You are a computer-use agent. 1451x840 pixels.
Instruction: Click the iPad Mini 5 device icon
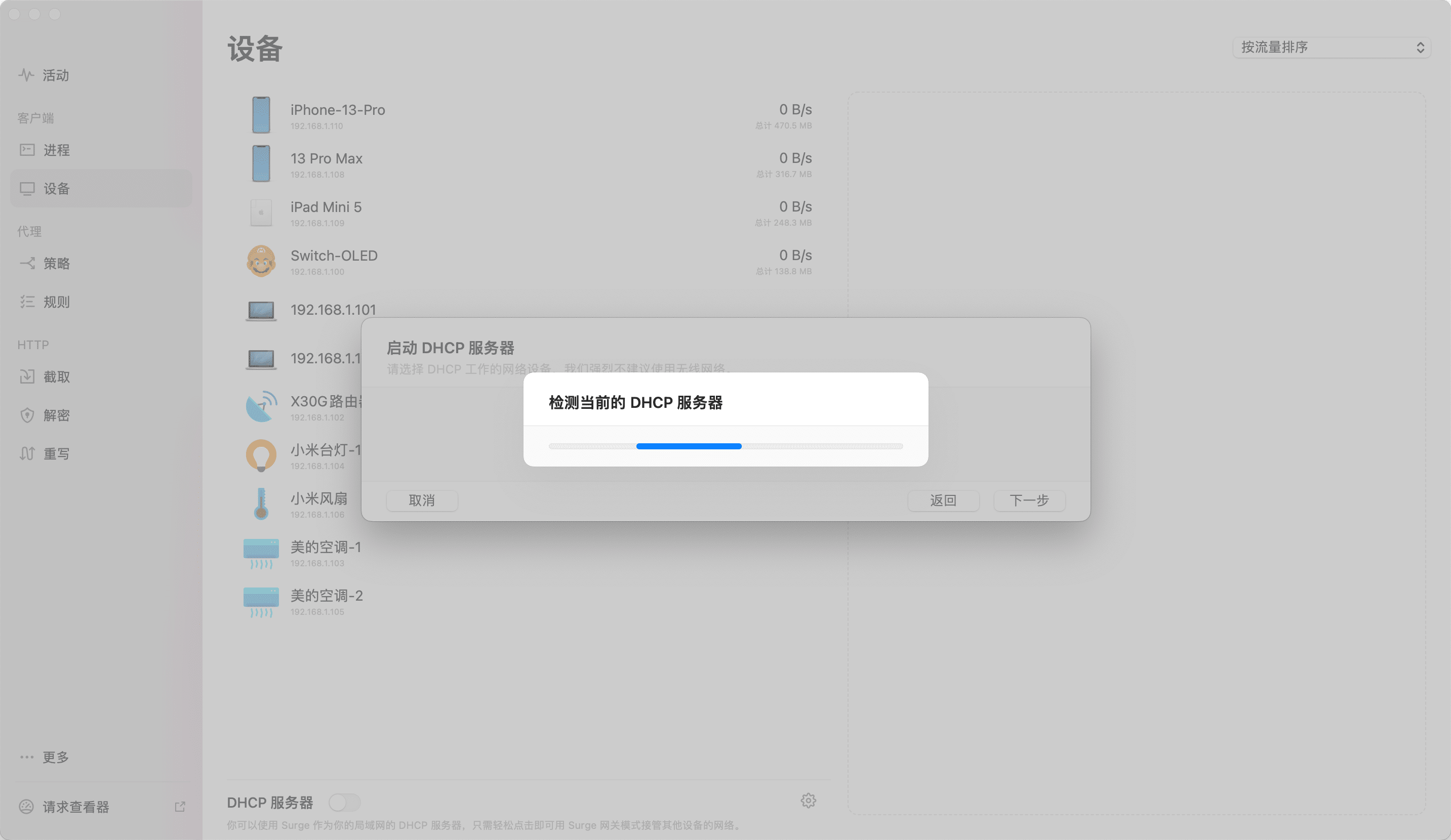click(x=261, y=213)
